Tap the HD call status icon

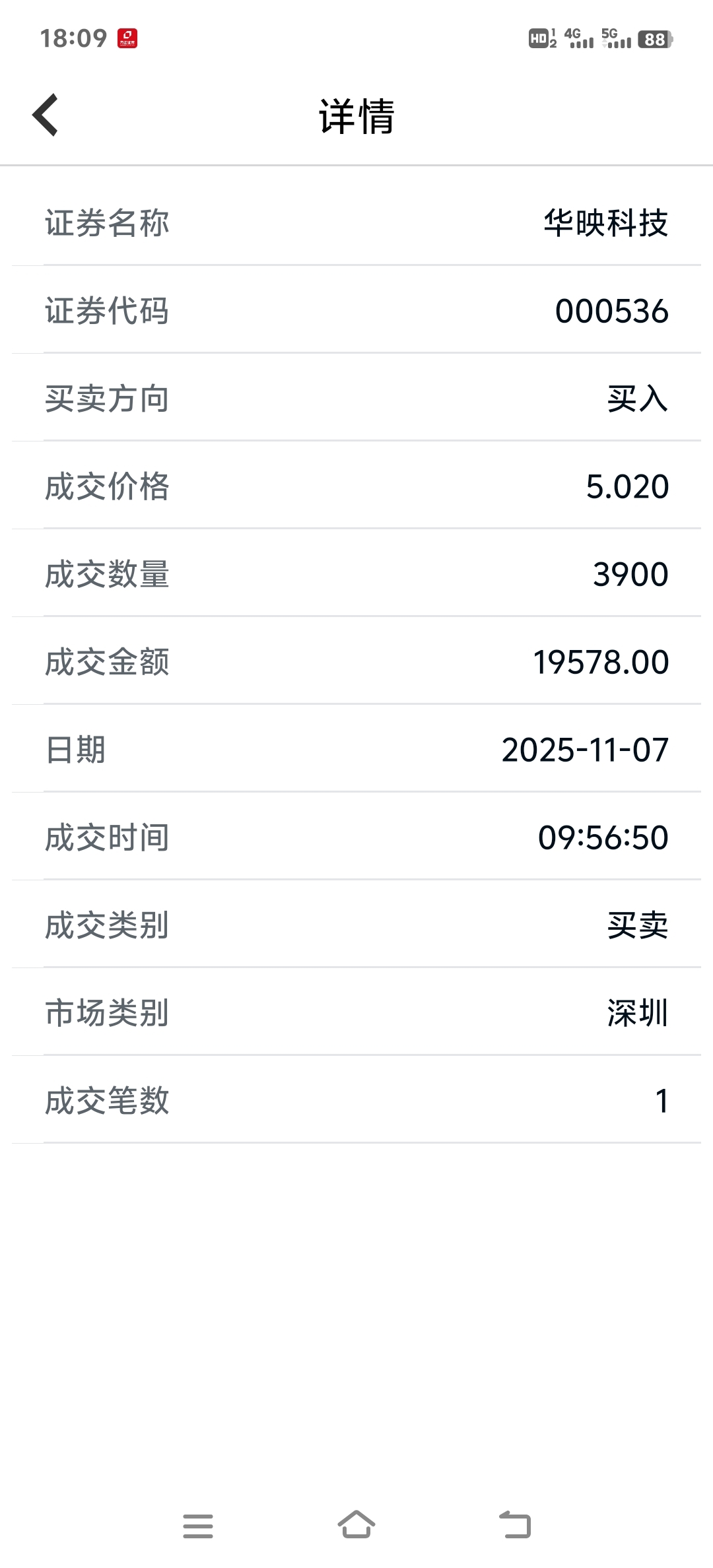543,38
